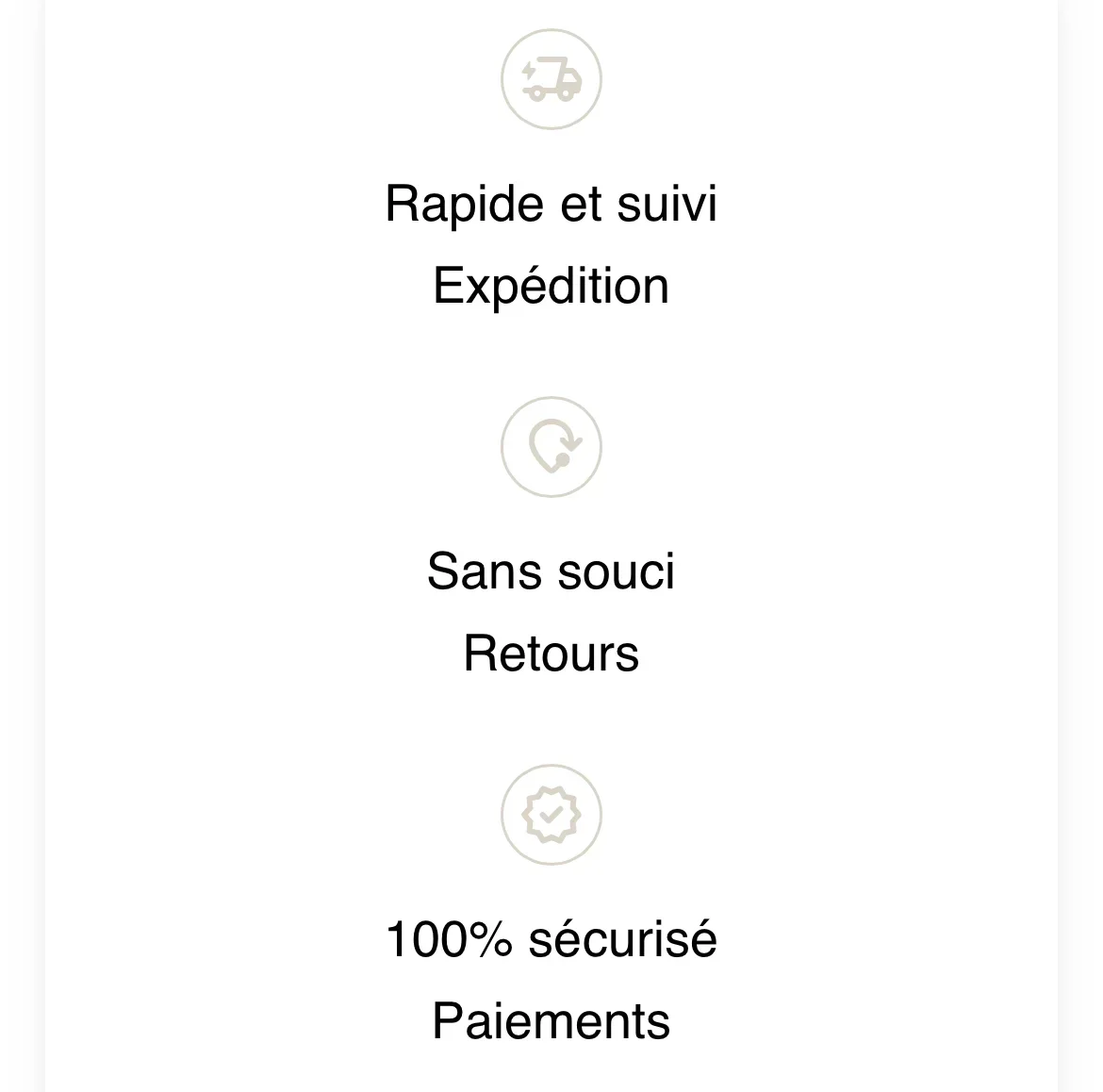Click the word "sécurisé" above Paiements

click(623, 939)
